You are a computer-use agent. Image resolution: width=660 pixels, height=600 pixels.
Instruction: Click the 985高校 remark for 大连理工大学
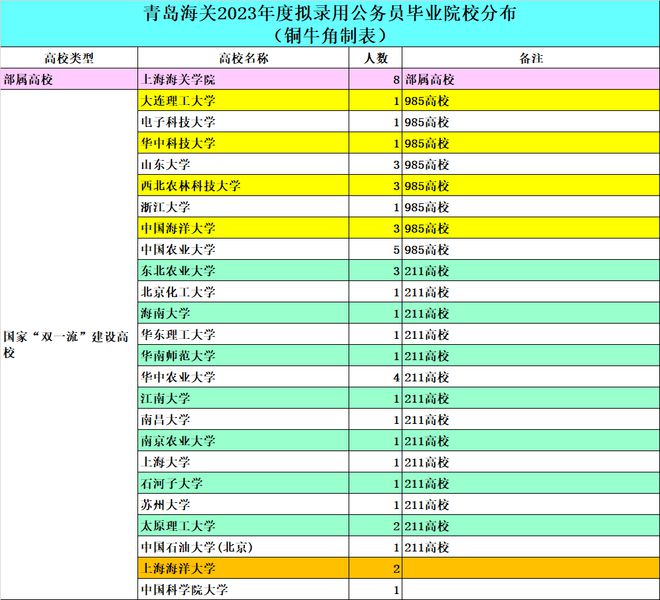coord(531,101)
